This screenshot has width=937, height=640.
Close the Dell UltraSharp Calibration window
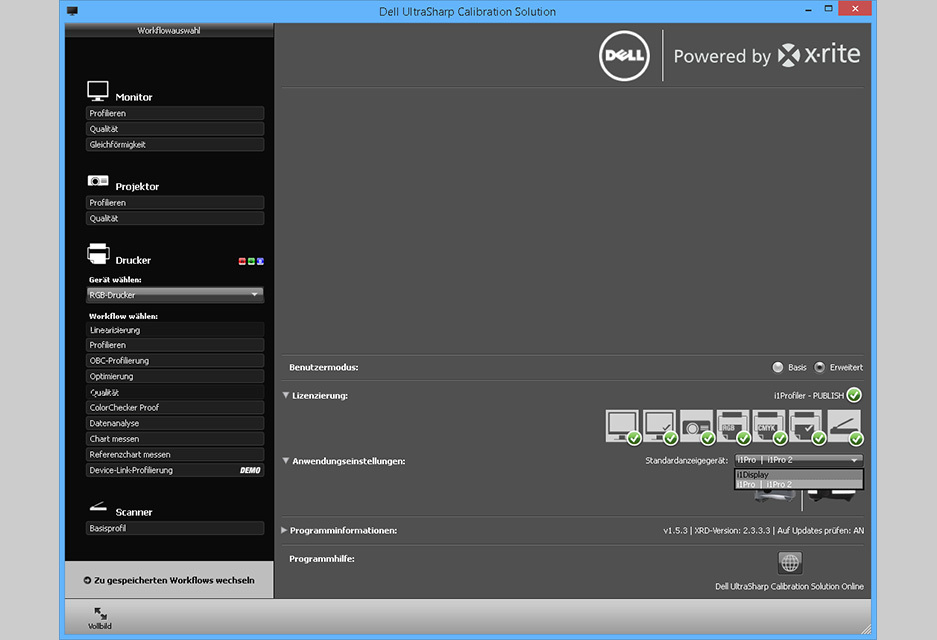coord(855,8)
